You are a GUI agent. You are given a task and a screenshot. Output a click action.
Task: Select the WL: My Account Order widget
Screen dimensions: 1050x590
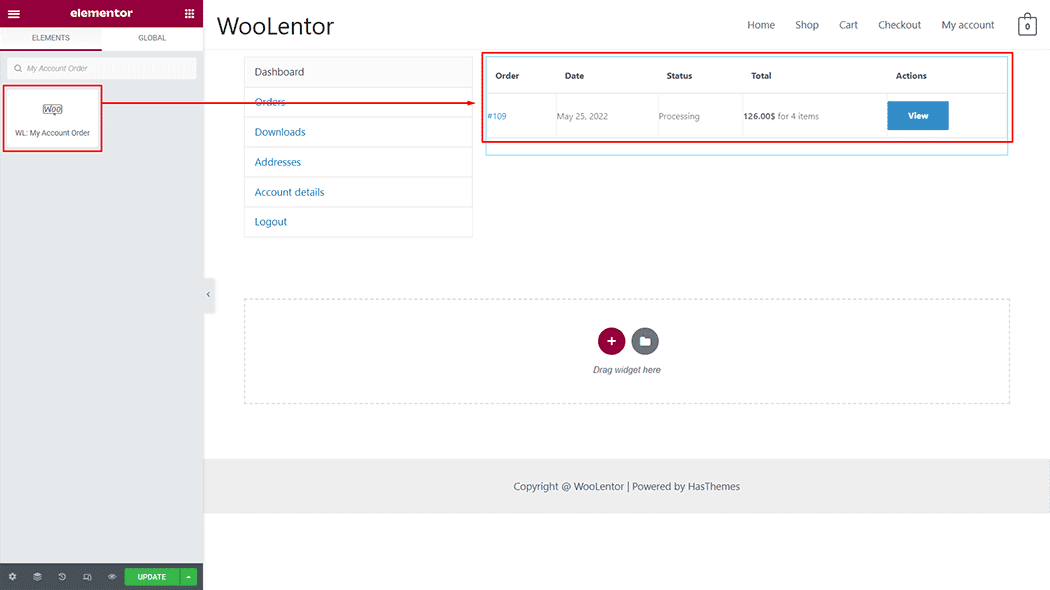(x=52, y=118)
